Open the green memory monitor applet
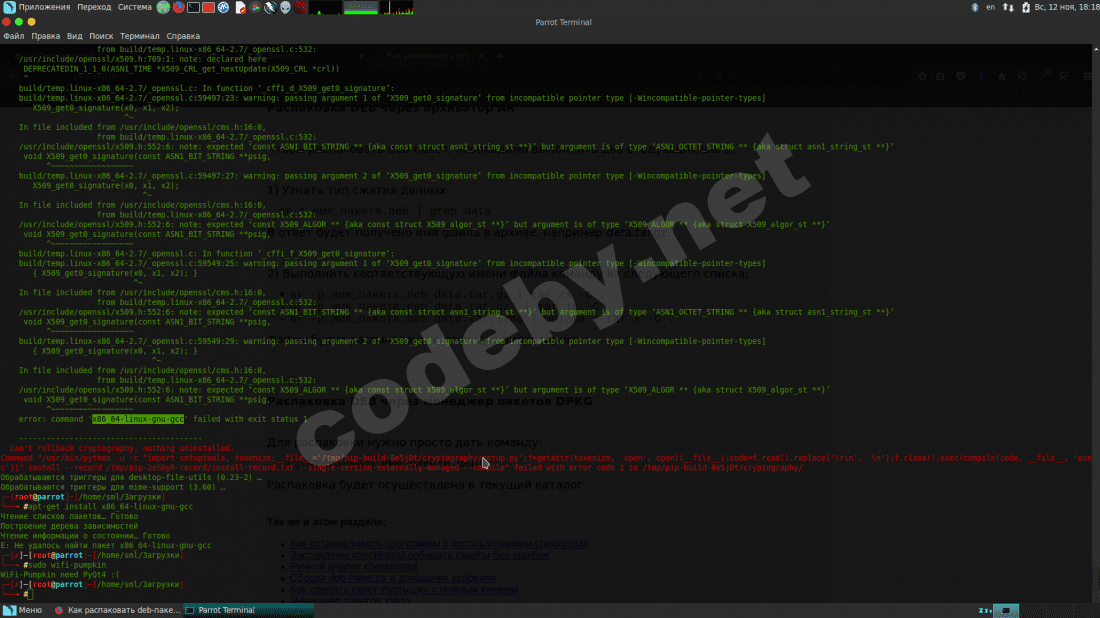The image size is (1100, 618). [x=361, y=8]
